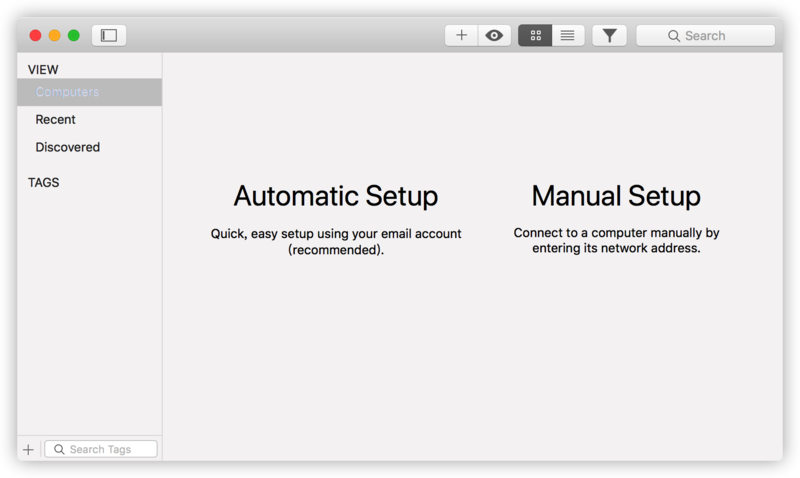Click the Search Tags field

click(101, 449)
